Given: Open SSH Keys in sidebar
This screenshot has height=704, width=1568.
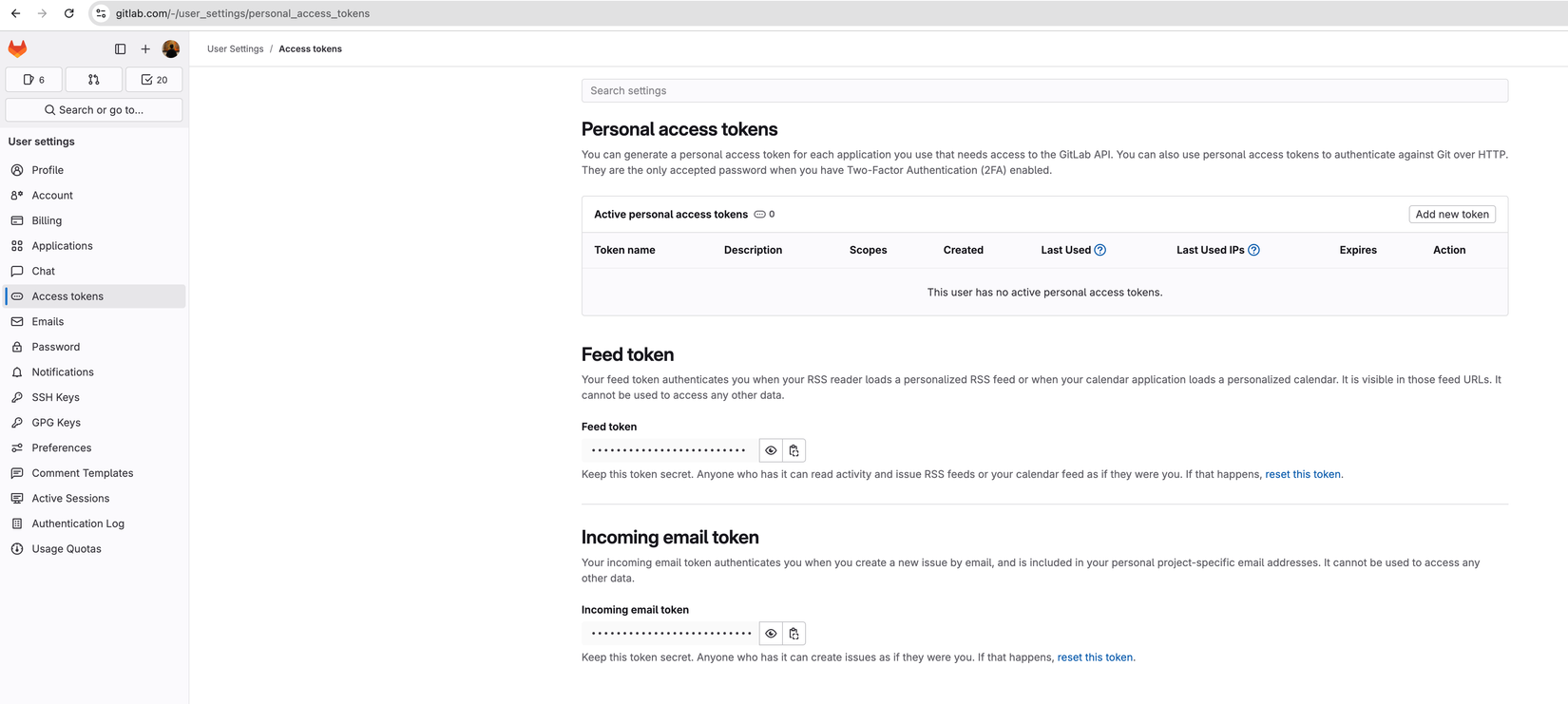Looking at the screenshot, I should click(x=55, y=397).
